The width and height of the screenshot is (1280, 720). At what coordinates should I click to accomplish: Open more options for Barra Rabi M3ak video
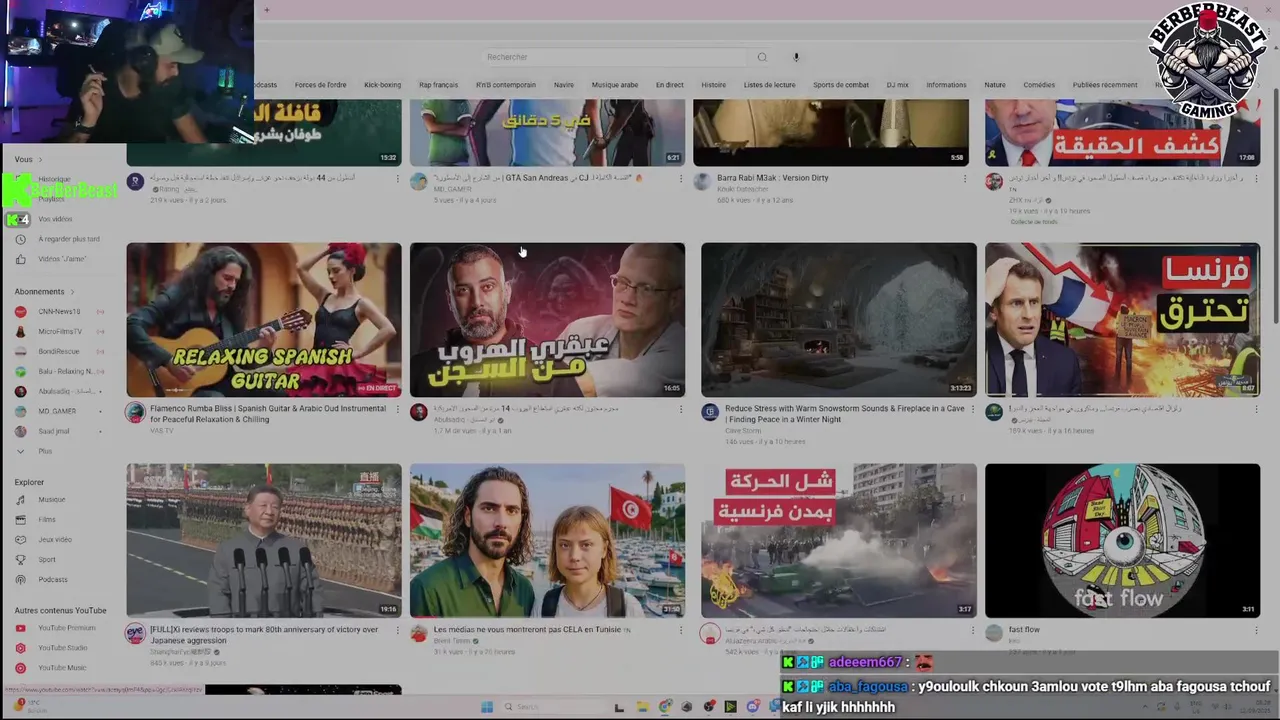[x=965, y=179]
